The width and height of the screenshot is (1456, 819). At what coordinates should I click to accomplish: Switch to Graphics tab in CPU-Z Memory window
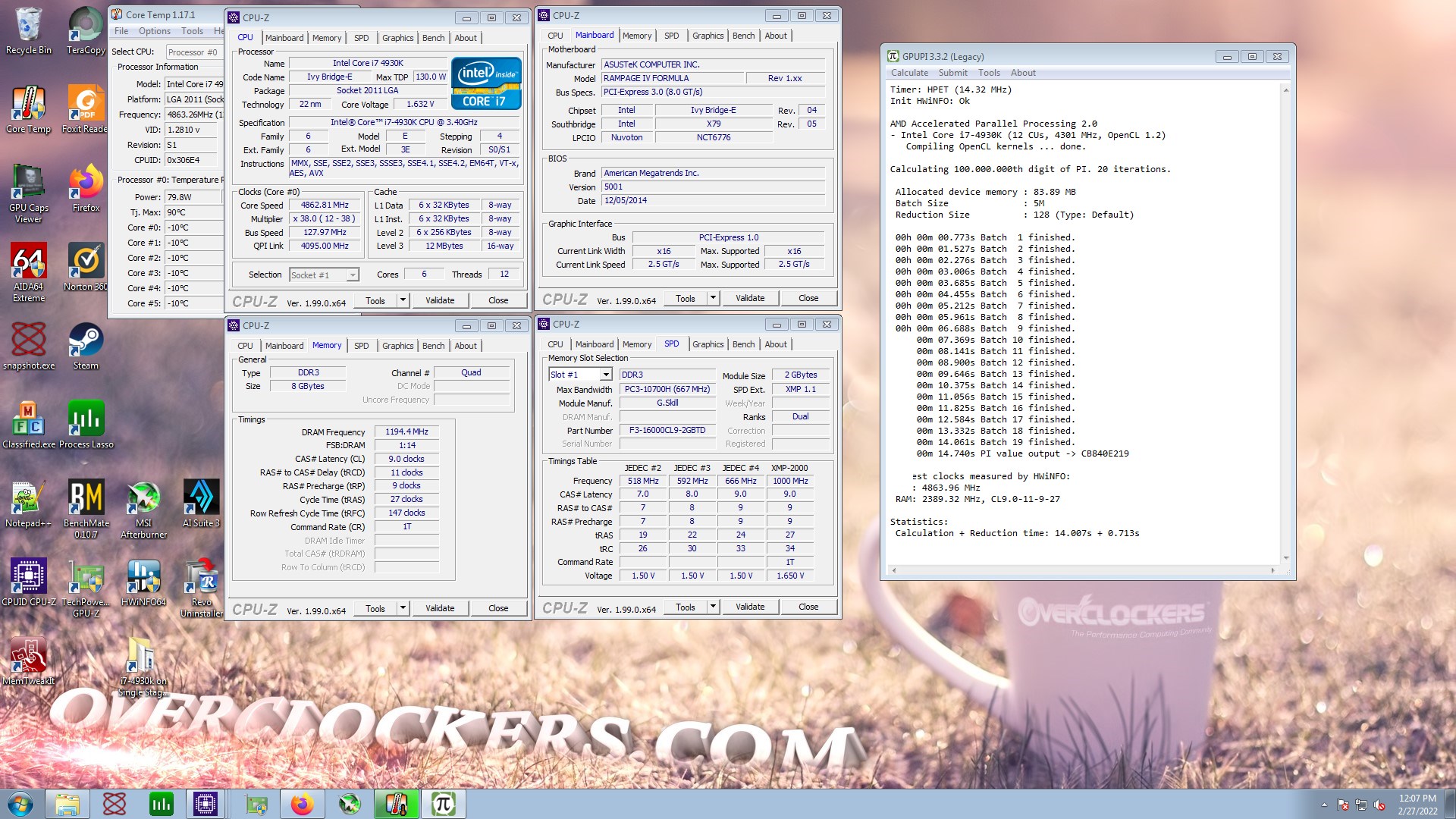(397, 346)
